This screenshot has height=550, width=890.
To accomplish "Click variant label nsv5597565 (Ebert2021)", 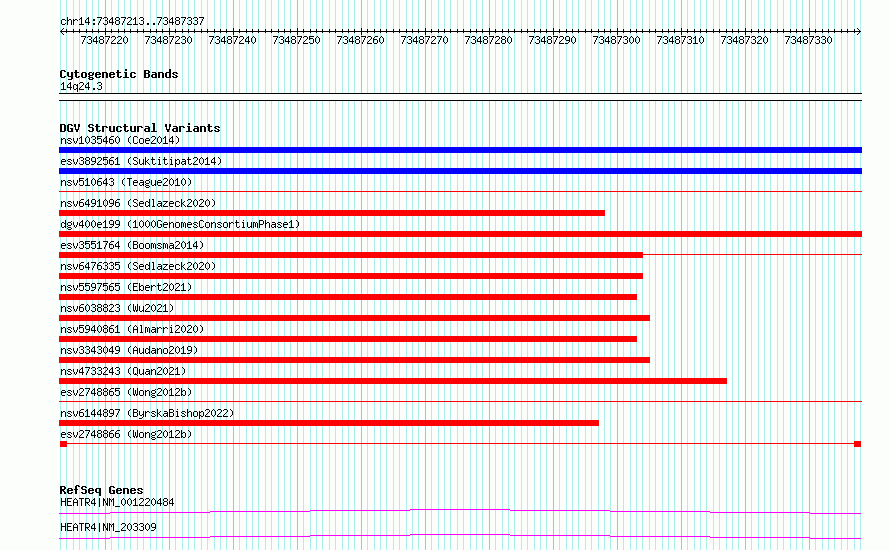I will click(x=126, y=287).
